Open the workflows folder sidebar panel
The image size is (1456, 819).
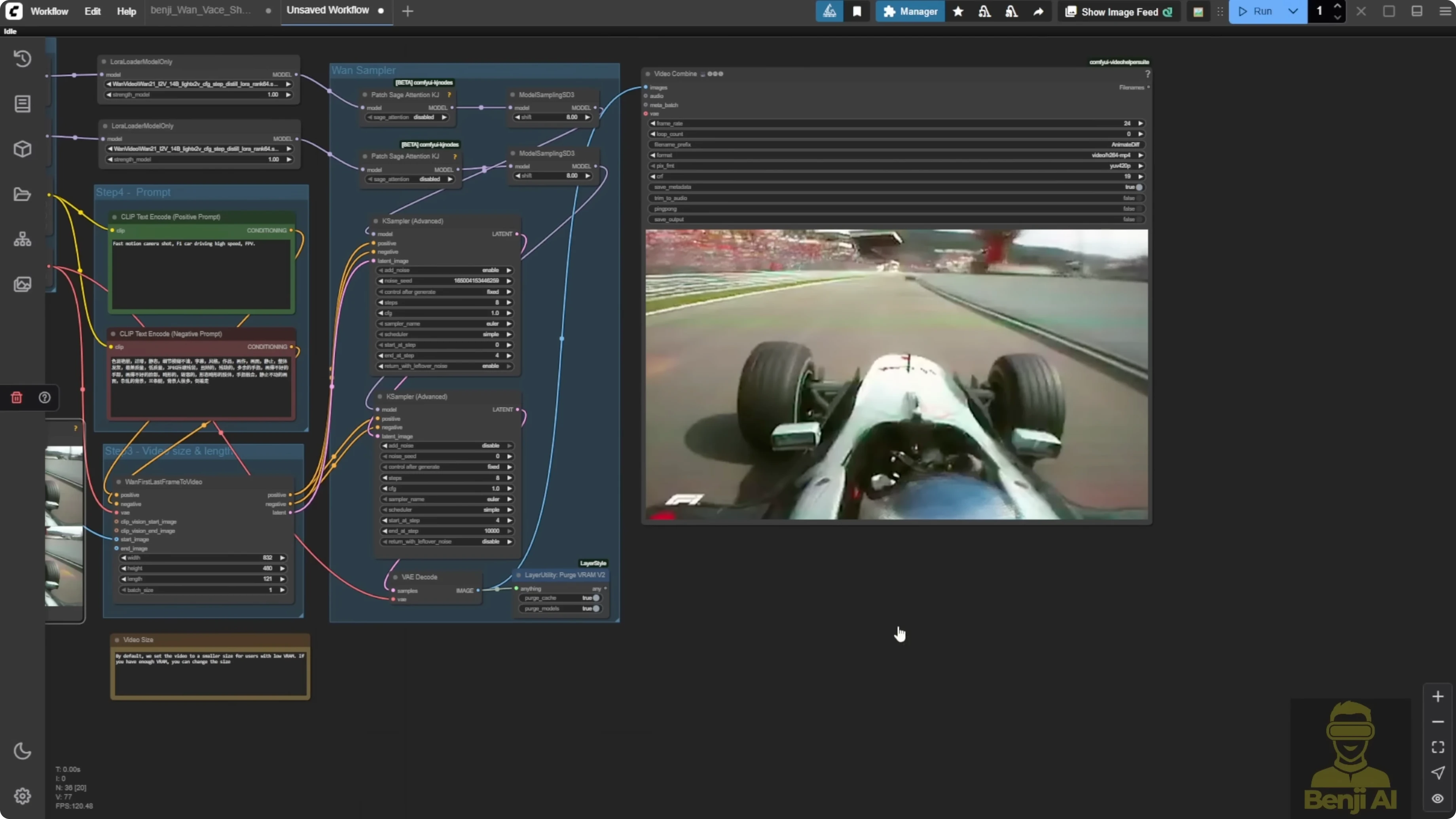[23, 194]
